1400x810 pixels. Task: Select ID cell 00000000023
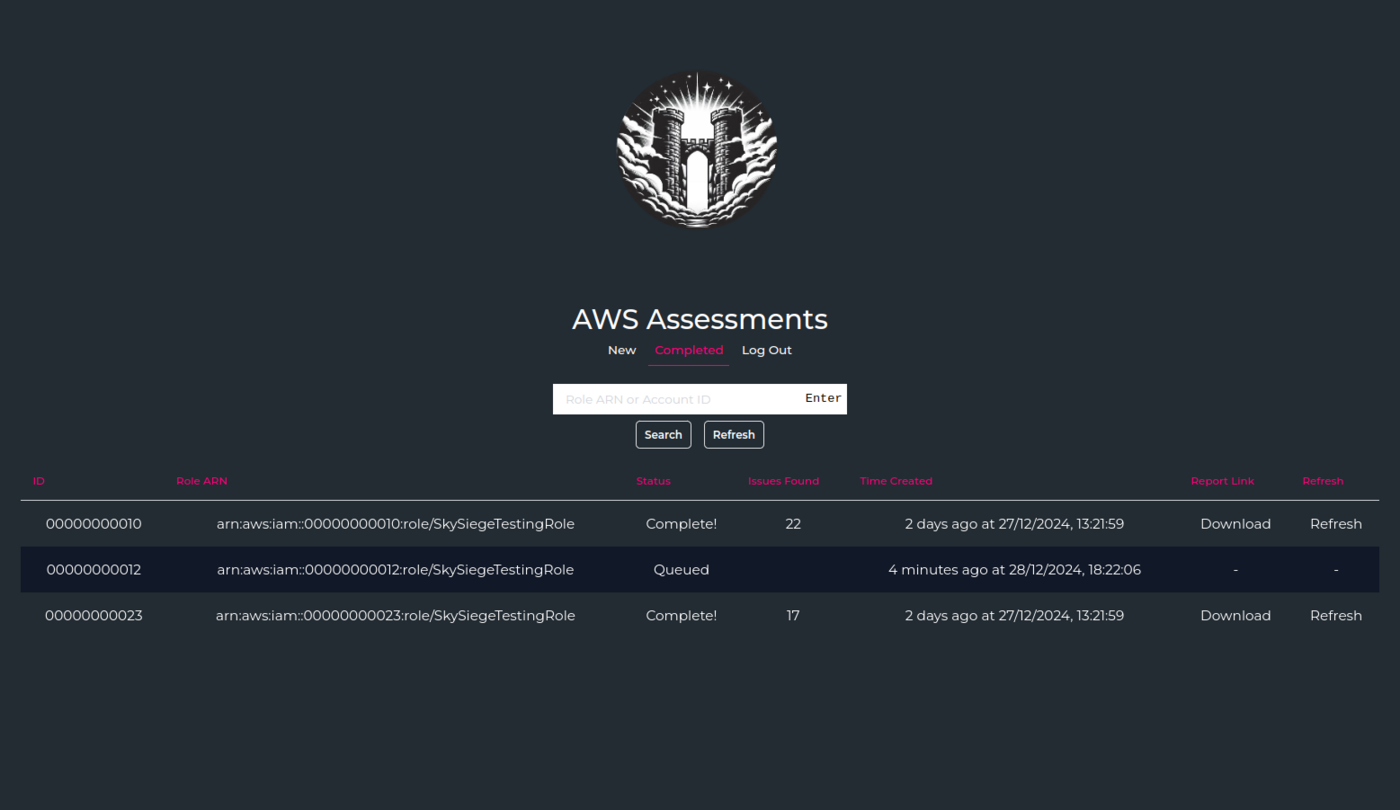[x=94, y=616]
